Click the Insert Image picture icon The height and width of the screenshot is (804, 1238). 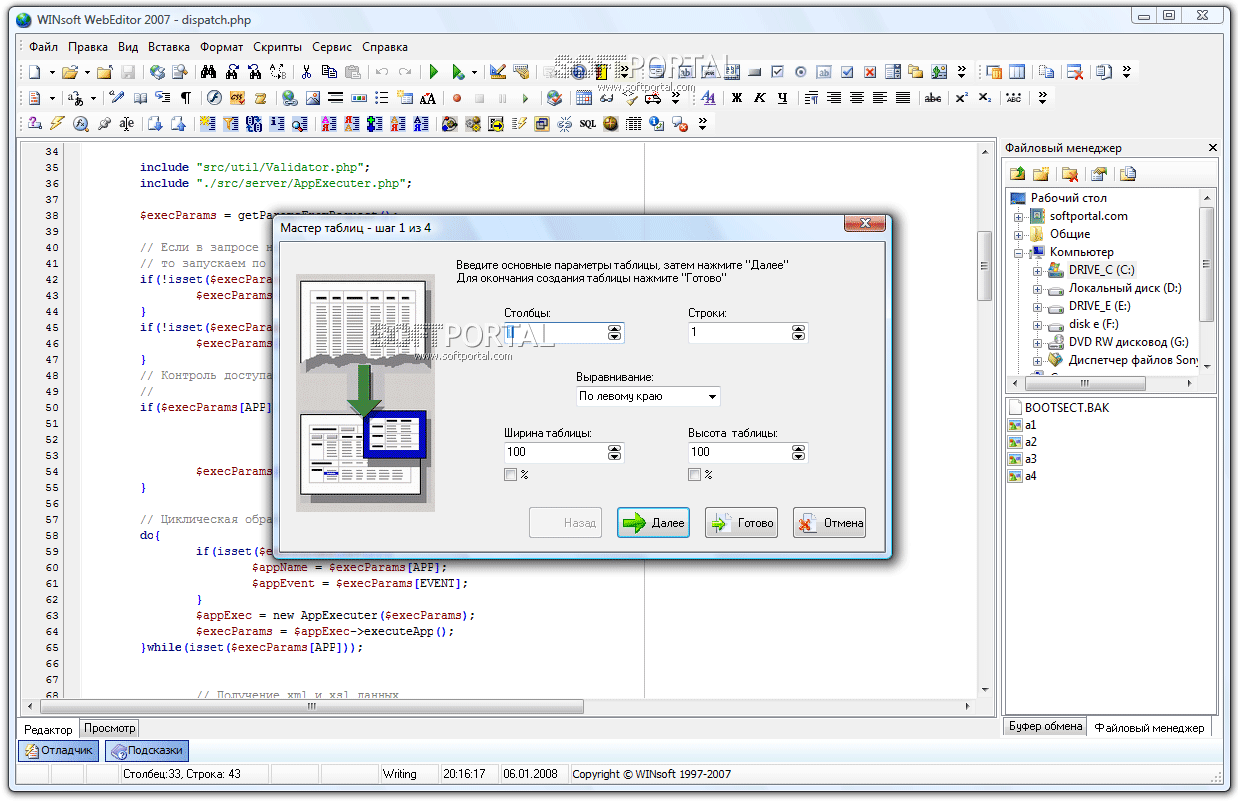[x=313, y=98]
